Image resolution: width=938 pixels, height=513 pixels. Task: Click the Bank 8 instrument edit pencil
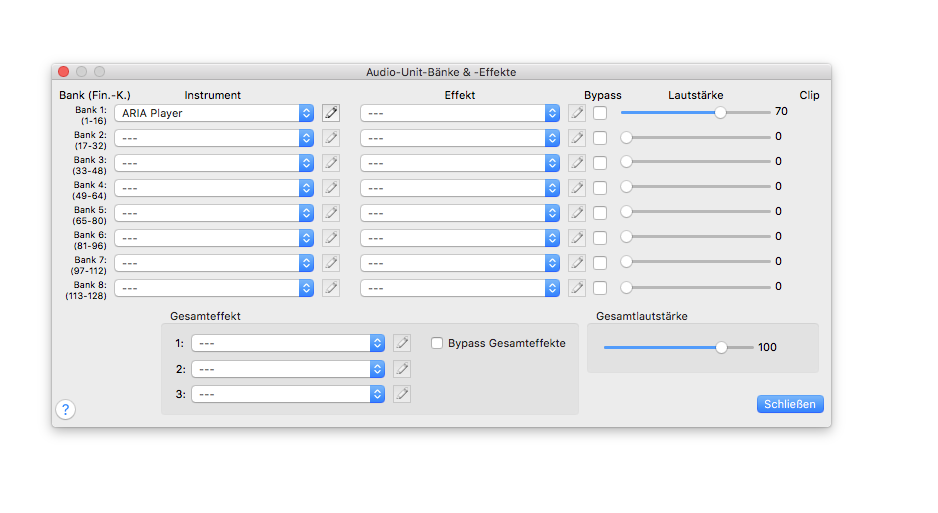pos(331,288)
